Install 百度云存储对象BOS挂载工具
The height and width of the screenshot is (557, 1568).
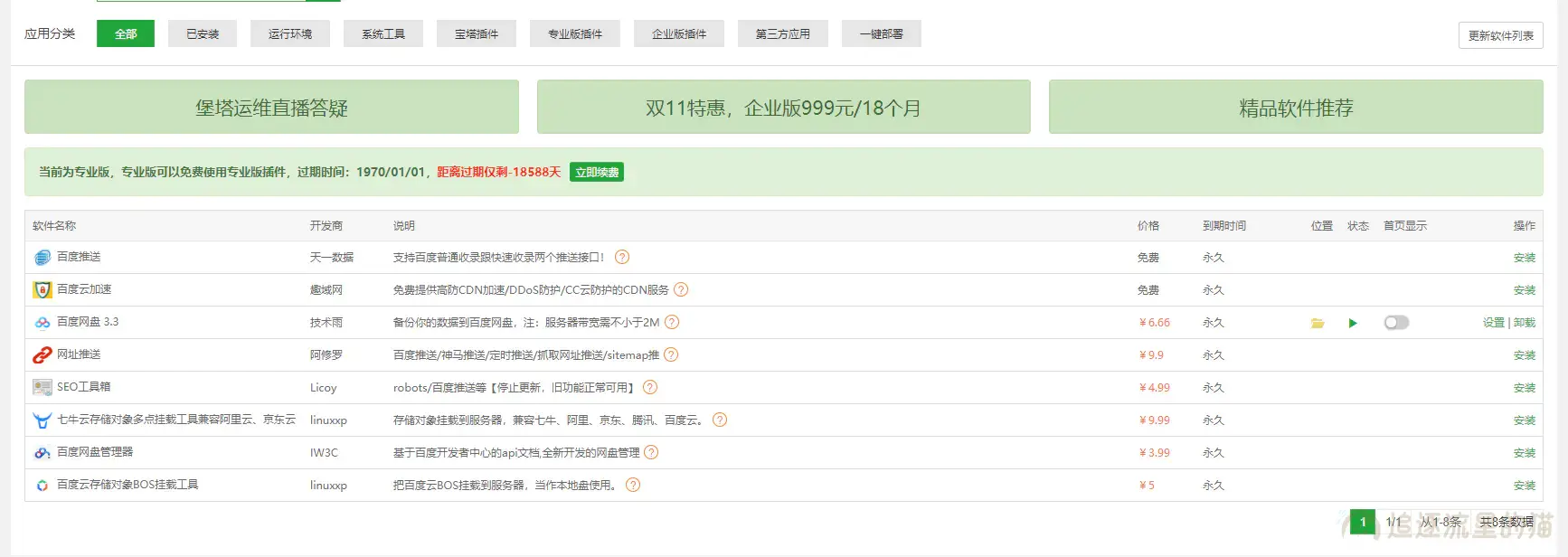[x=1525, y=486]
